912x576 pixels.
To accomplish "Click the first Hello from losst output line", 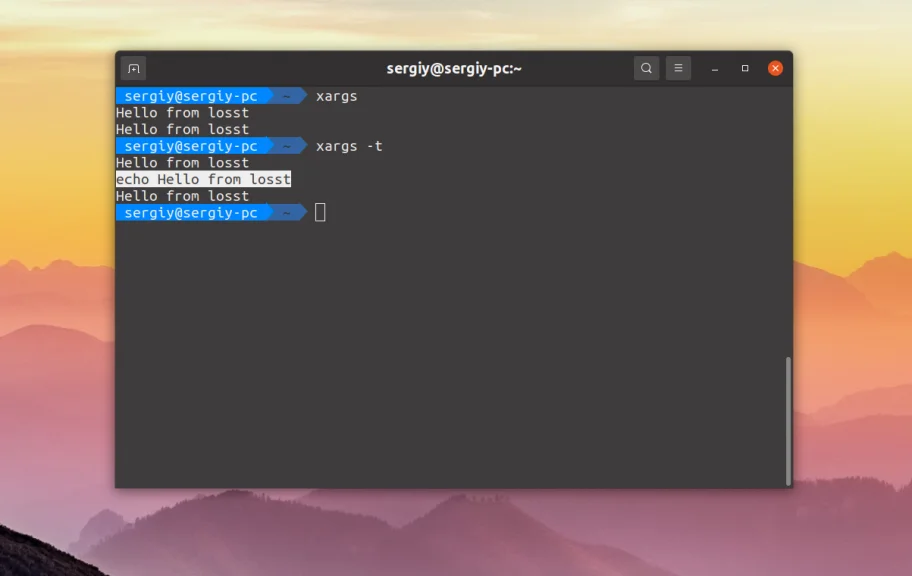I will (182, 112).
